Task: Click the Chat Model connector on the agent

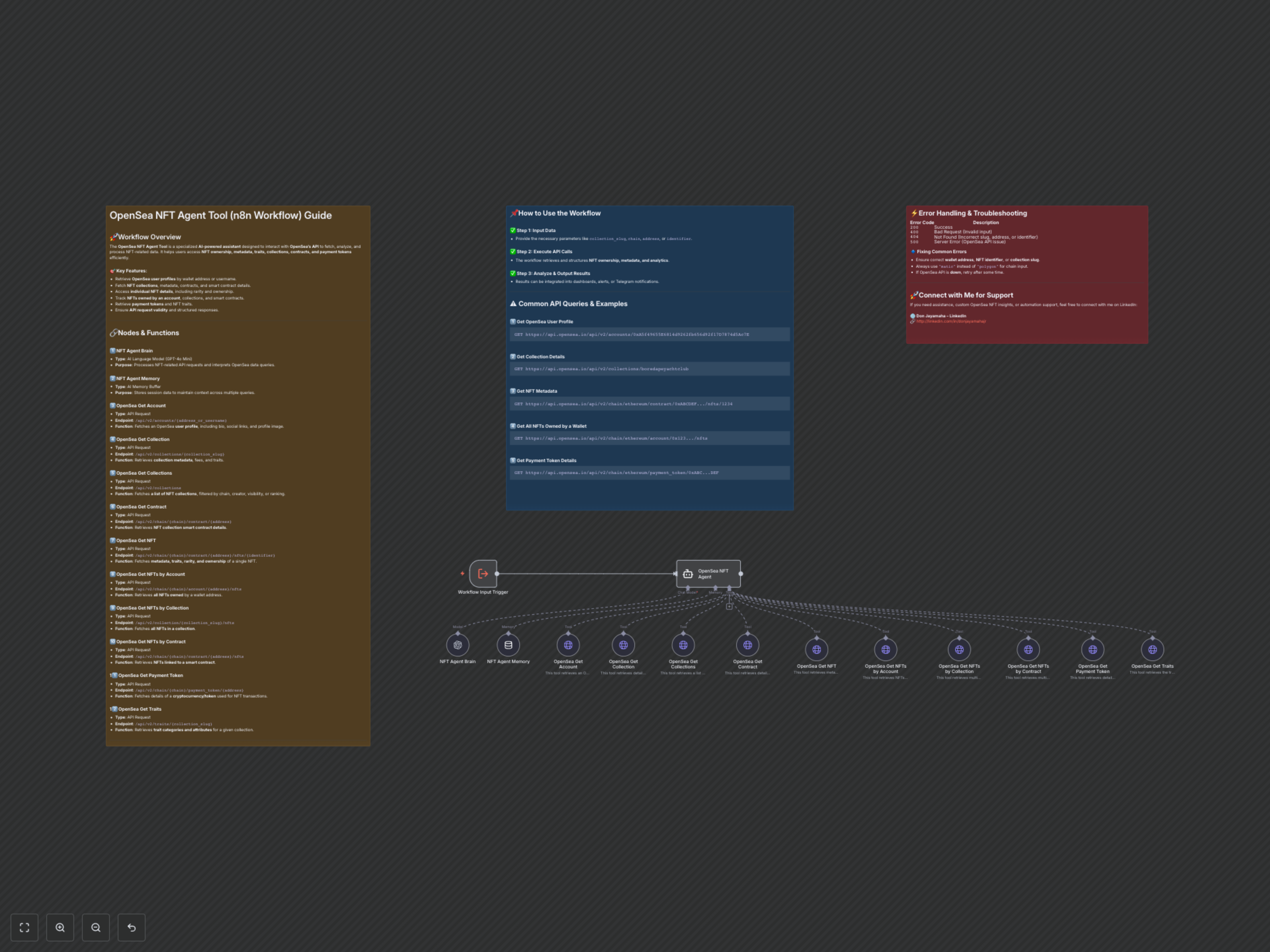Action: click(x=688, y=588)
